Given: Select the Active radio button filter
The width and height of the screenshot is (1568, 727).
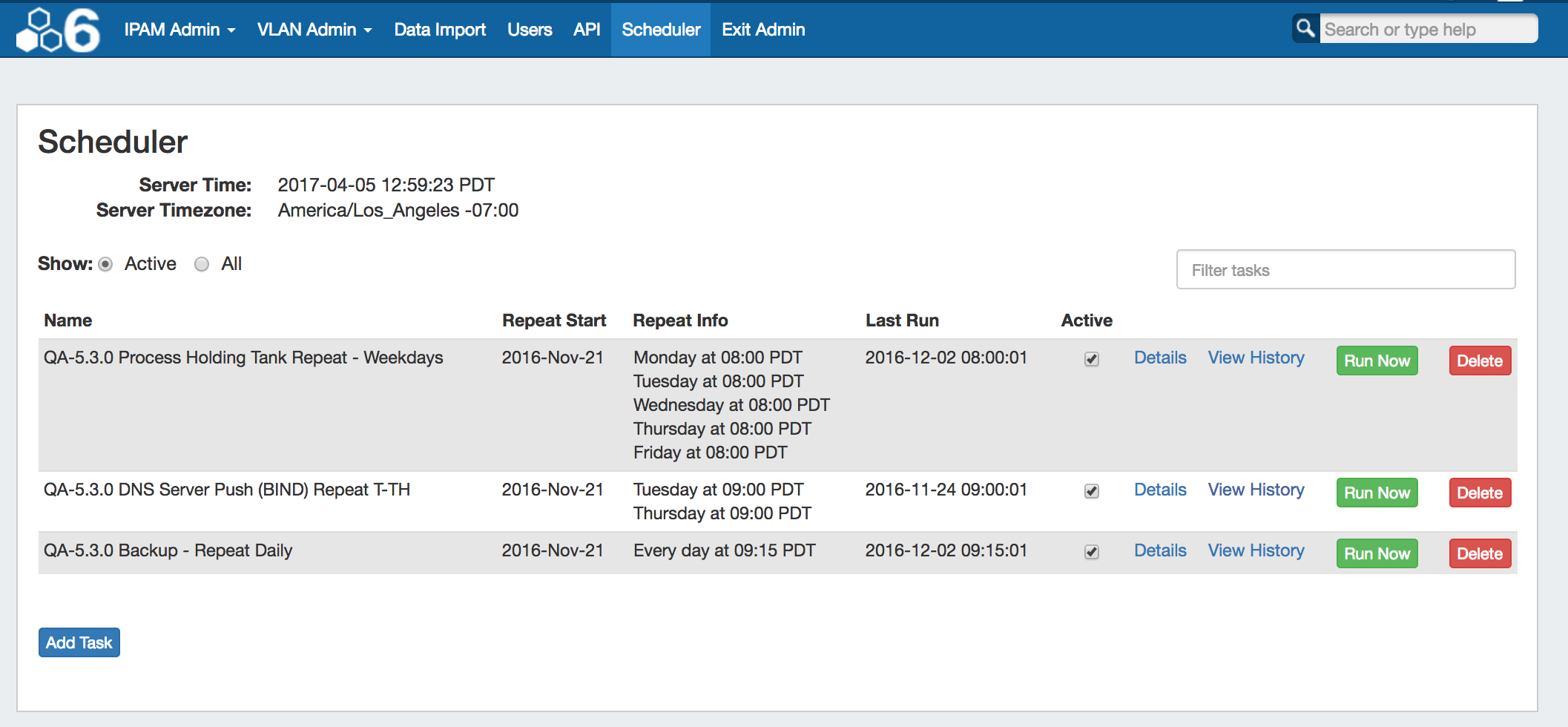Looking at the screenshot, I should [105, 264].
